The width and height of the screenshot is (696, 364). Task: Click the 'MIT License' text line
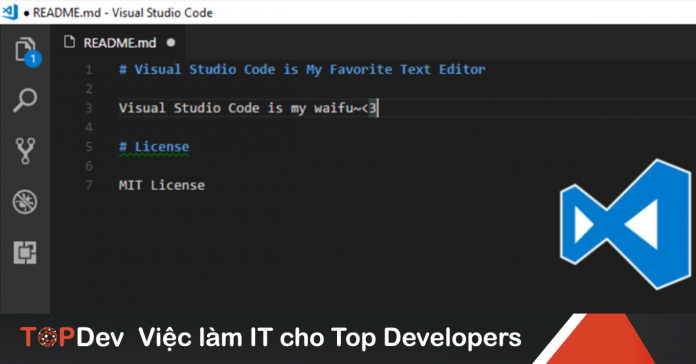tap(162, 185)
